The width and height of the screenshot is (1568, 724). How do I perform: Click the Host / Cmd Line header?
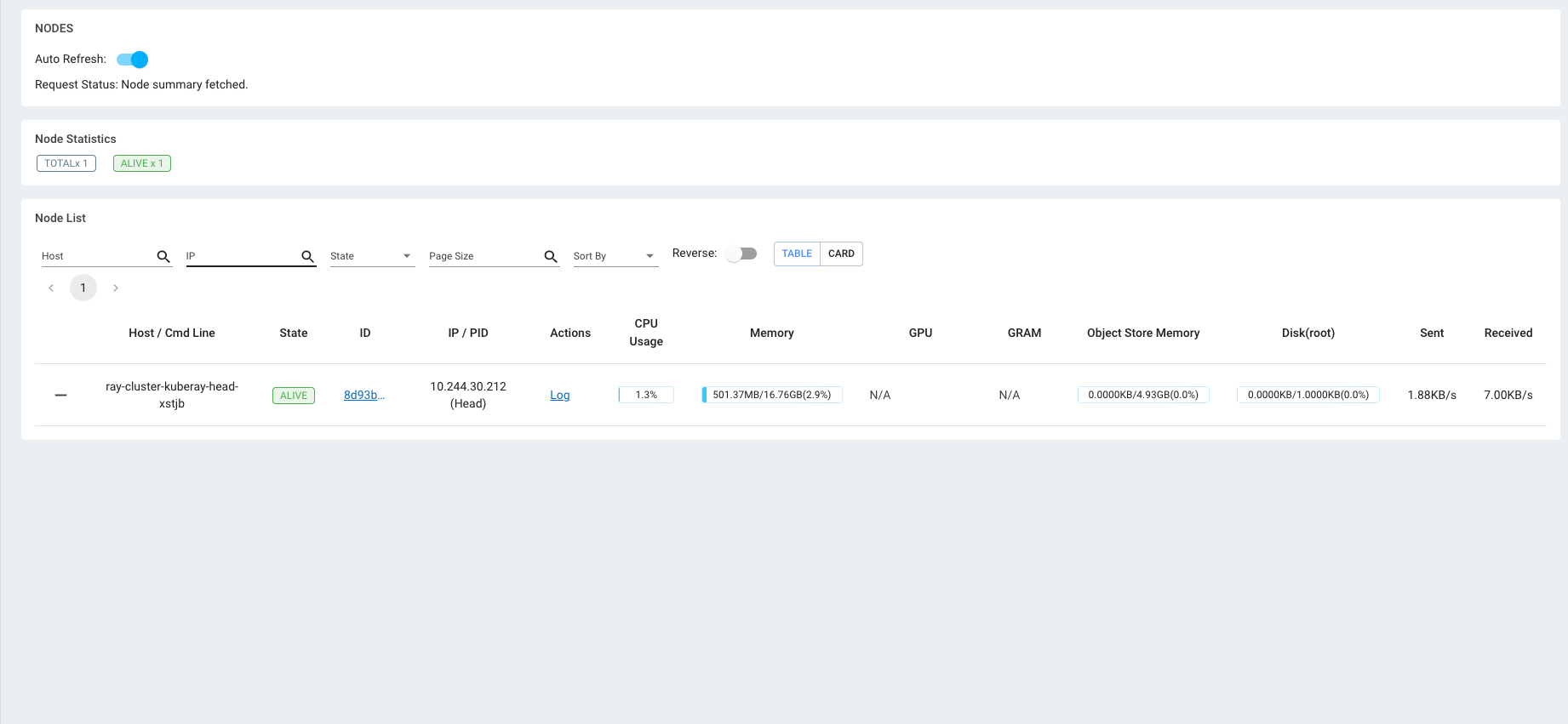click(x=172, y=333)
